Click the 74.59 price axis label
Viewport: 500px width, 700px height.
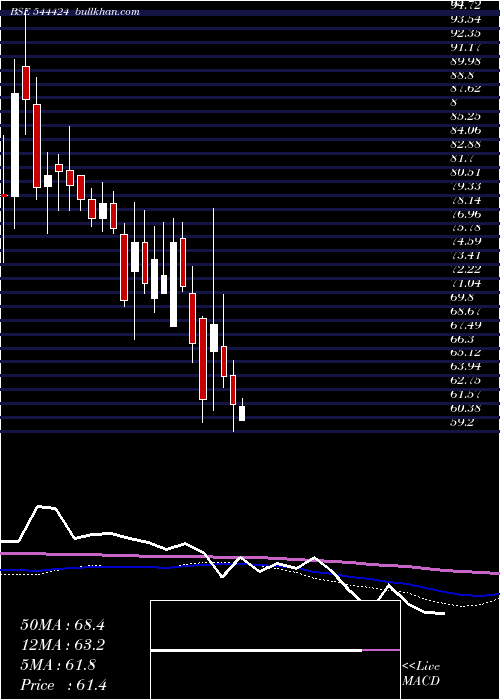point(466,242)
